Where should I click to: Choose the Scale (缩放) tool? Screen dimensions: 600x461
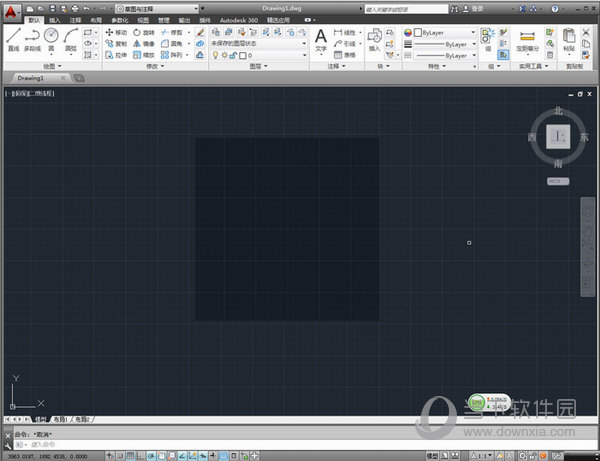click(x=143, y=55)
